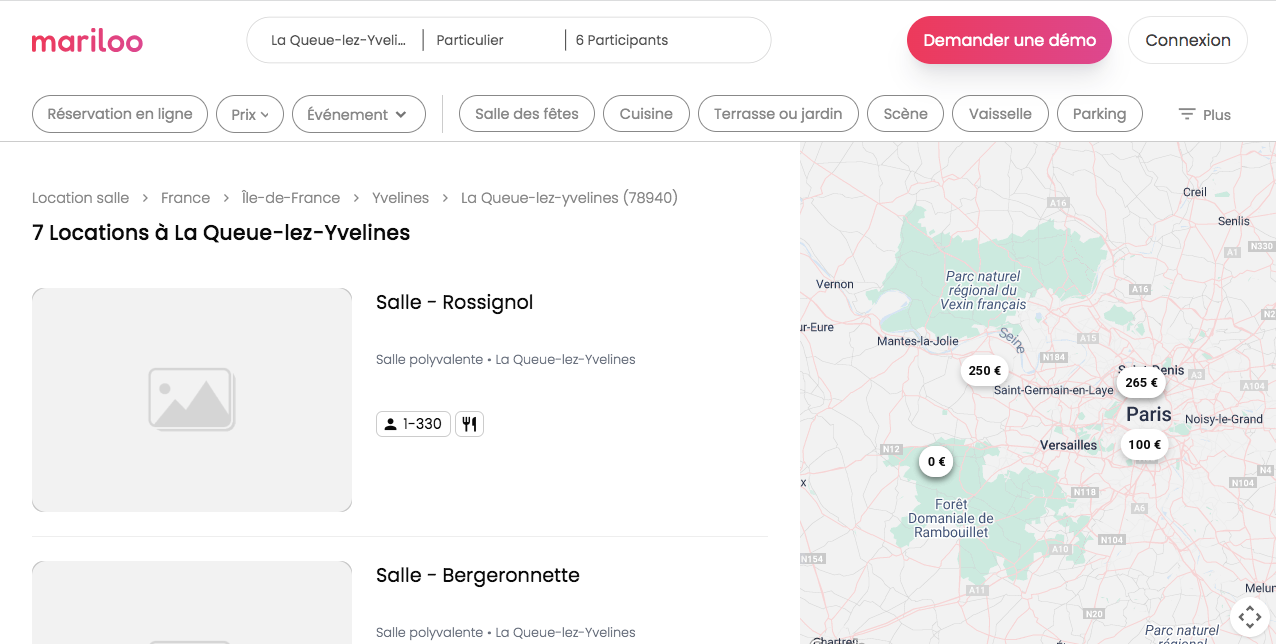Click the filter lines icon beside Plus
Image resolution: width=1276 pixels, height=644 pixels.
click(1187, 114)
